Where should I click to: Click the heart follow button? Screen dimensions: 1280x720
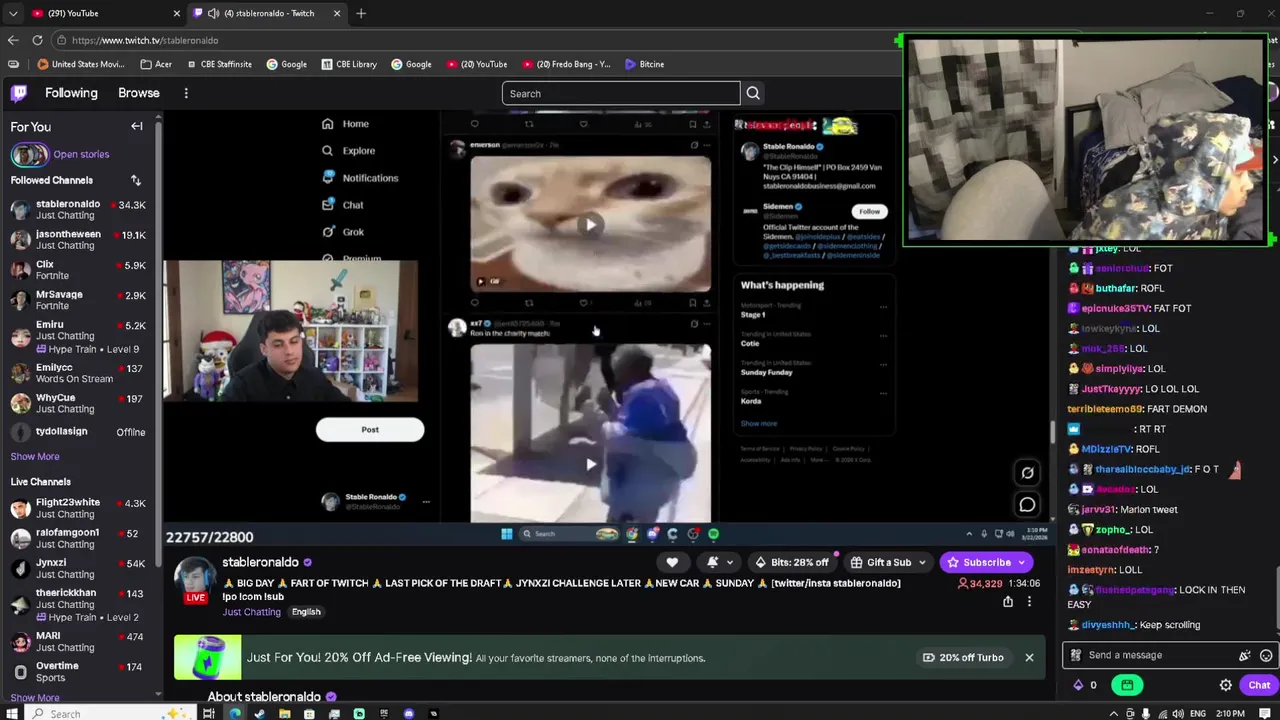coord(672,562)
